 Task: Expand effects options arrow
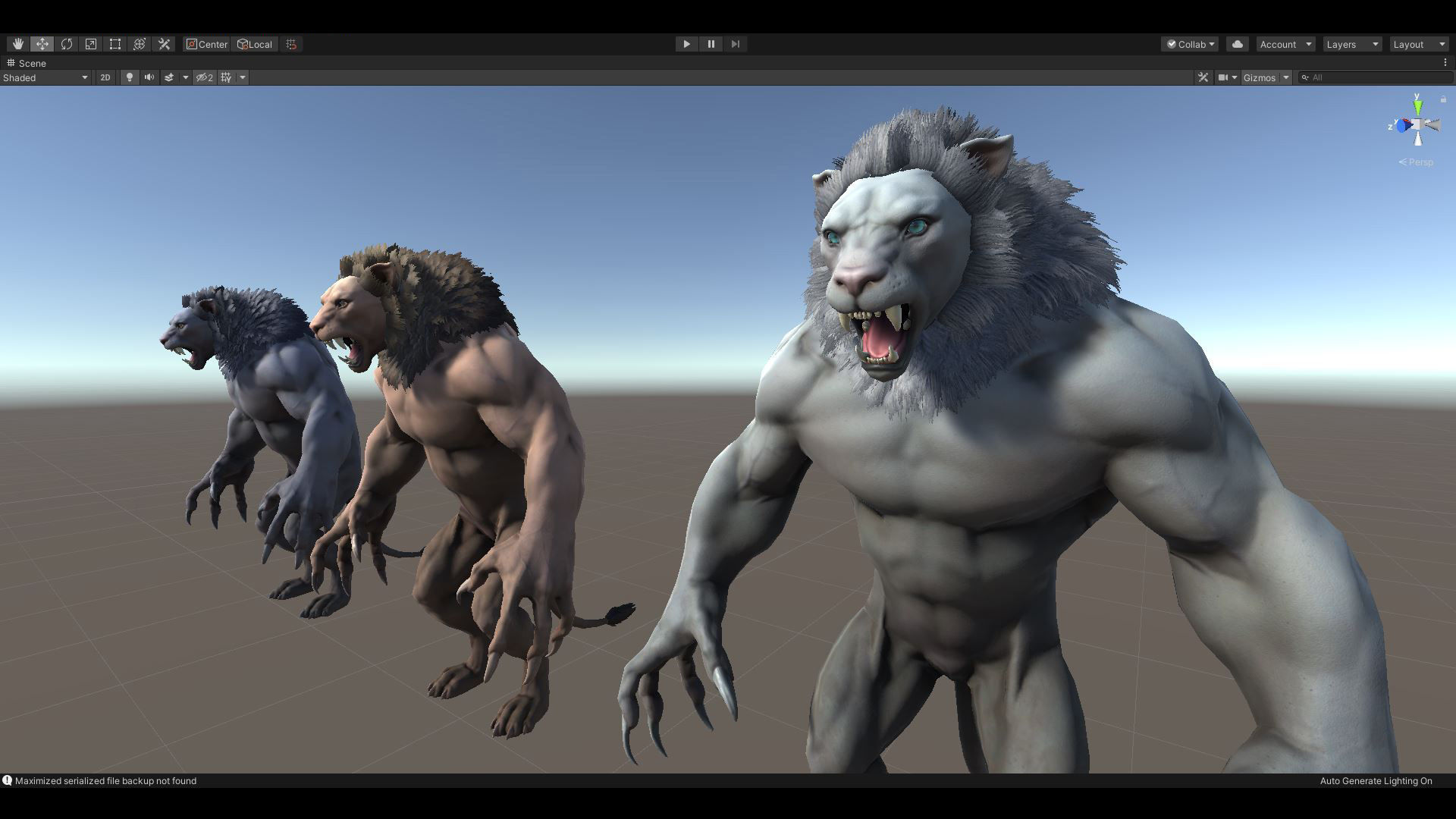185,77
